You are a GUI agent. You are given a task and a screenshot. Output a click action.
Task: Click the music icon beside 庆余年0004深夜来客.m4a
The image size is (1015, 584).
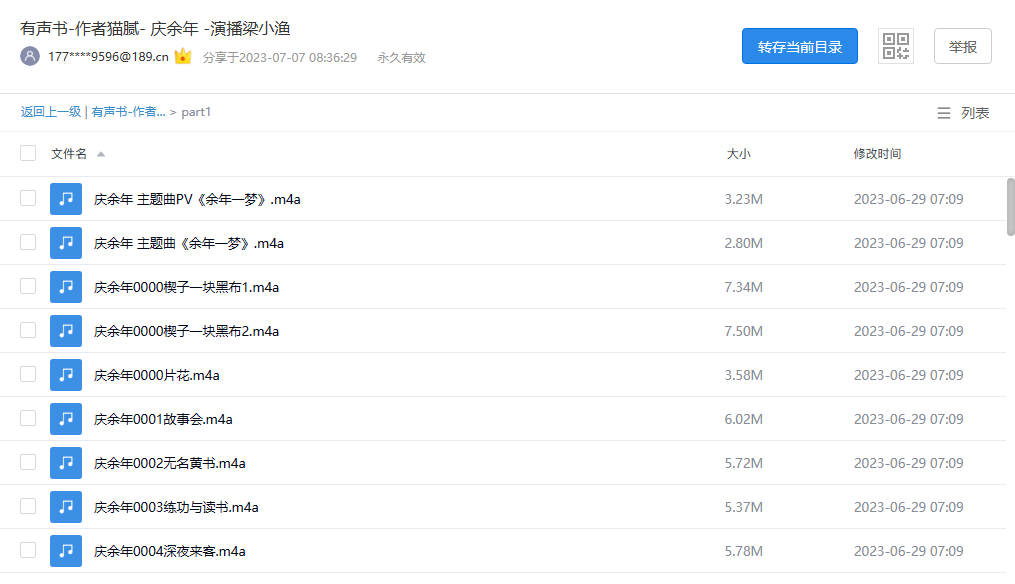[x=65, y=551]
